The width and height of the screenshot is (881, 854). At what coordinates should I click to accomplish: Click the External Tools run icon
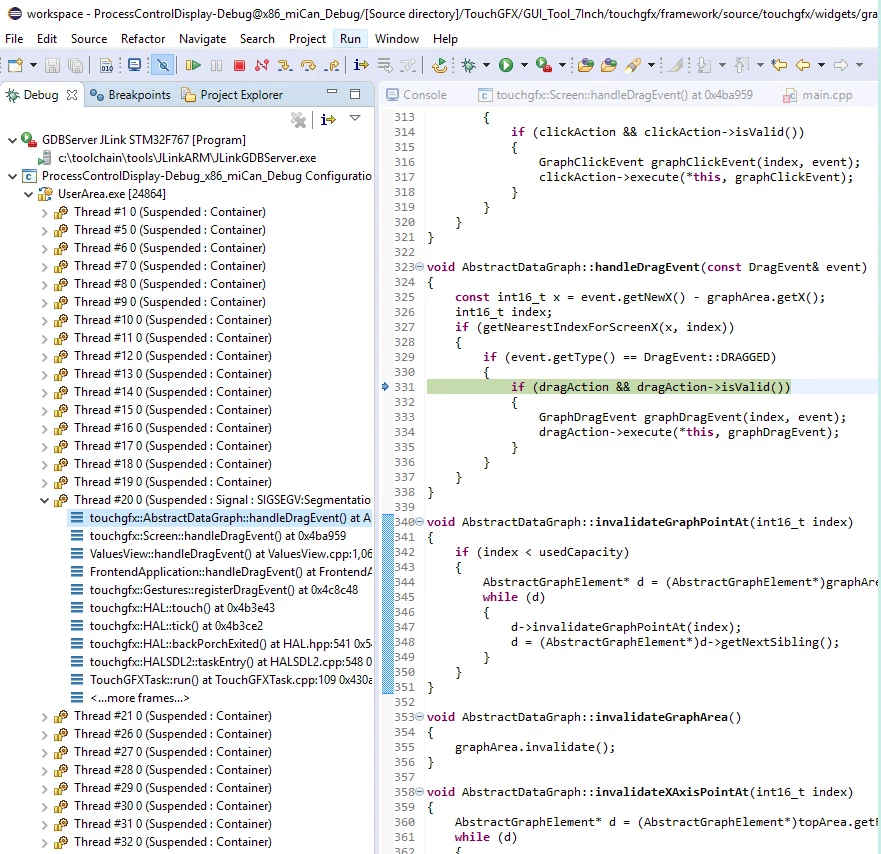pyautogui.click(x=543, y=65)
